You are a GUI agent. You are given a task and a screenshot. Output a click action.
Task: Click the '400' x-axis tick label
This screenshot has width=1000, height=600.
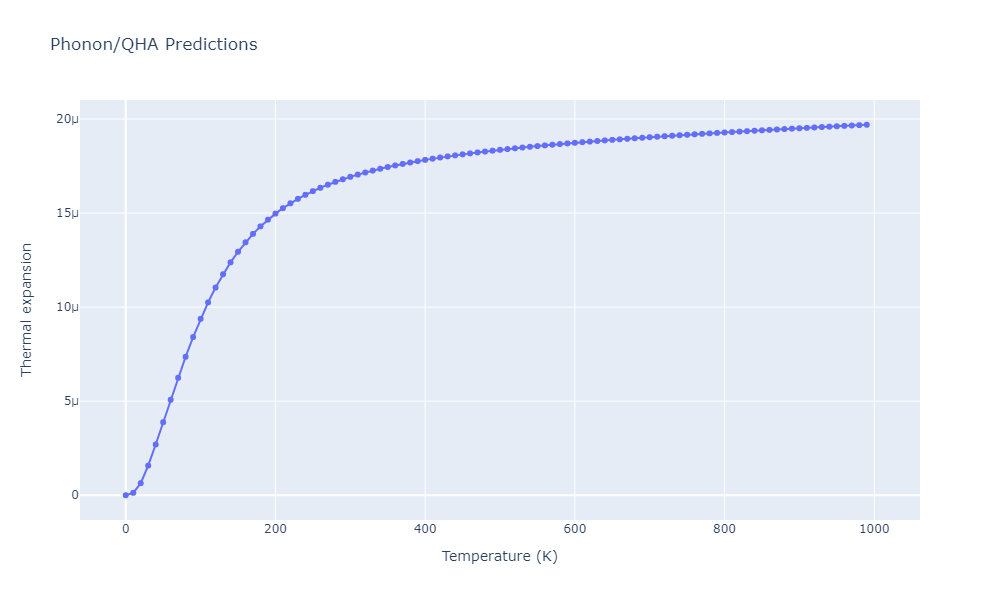click(x=425, y=529)
